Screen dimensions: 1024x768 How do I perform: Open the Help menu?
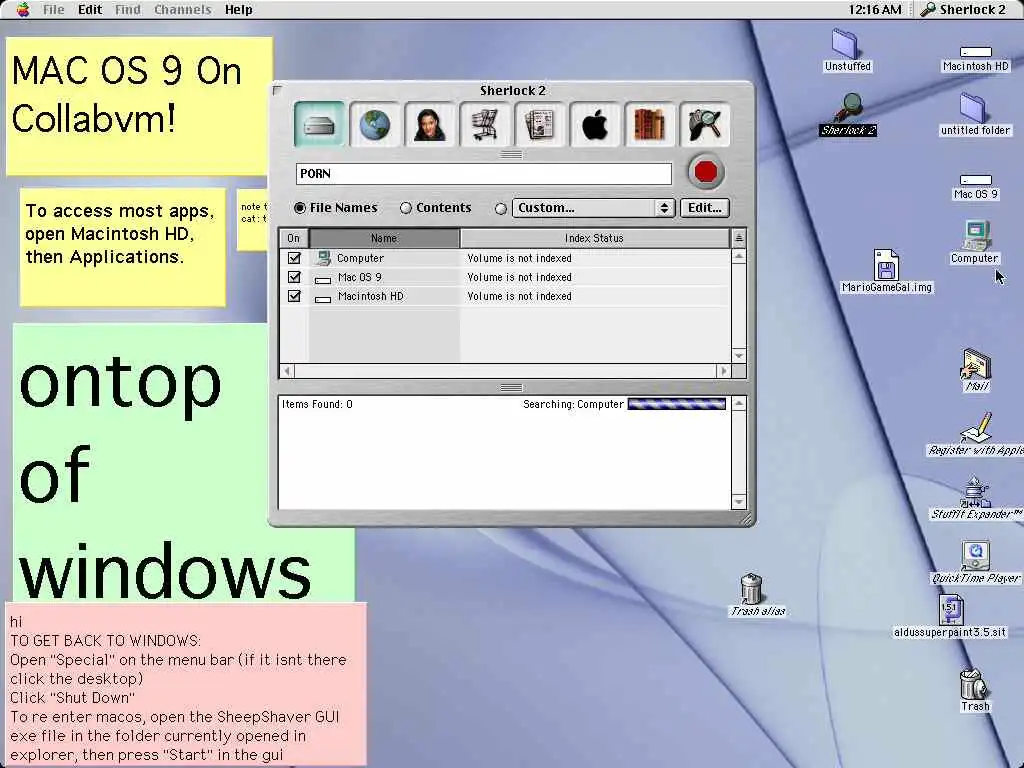pyautogui.click(x=238, y=9)
